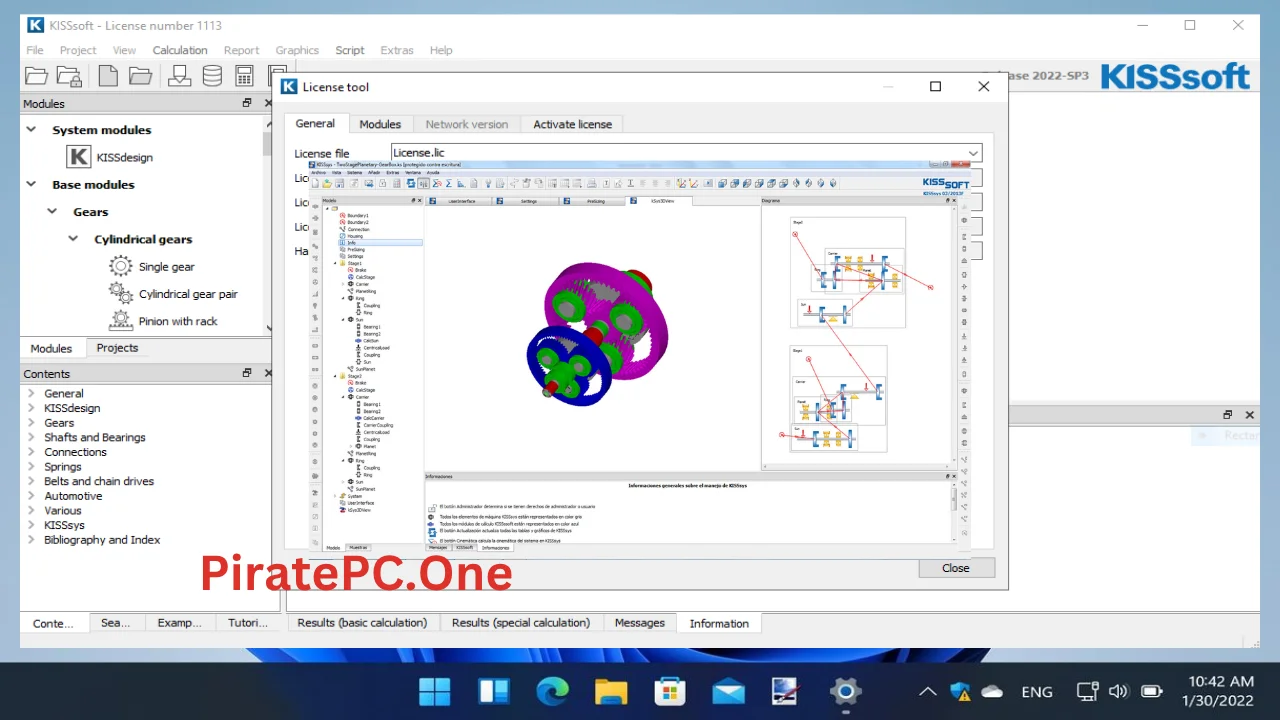Open the database toolbar icon
Image resolution: width=1280 pixels, height=720 pixels.
coord(212,76)
